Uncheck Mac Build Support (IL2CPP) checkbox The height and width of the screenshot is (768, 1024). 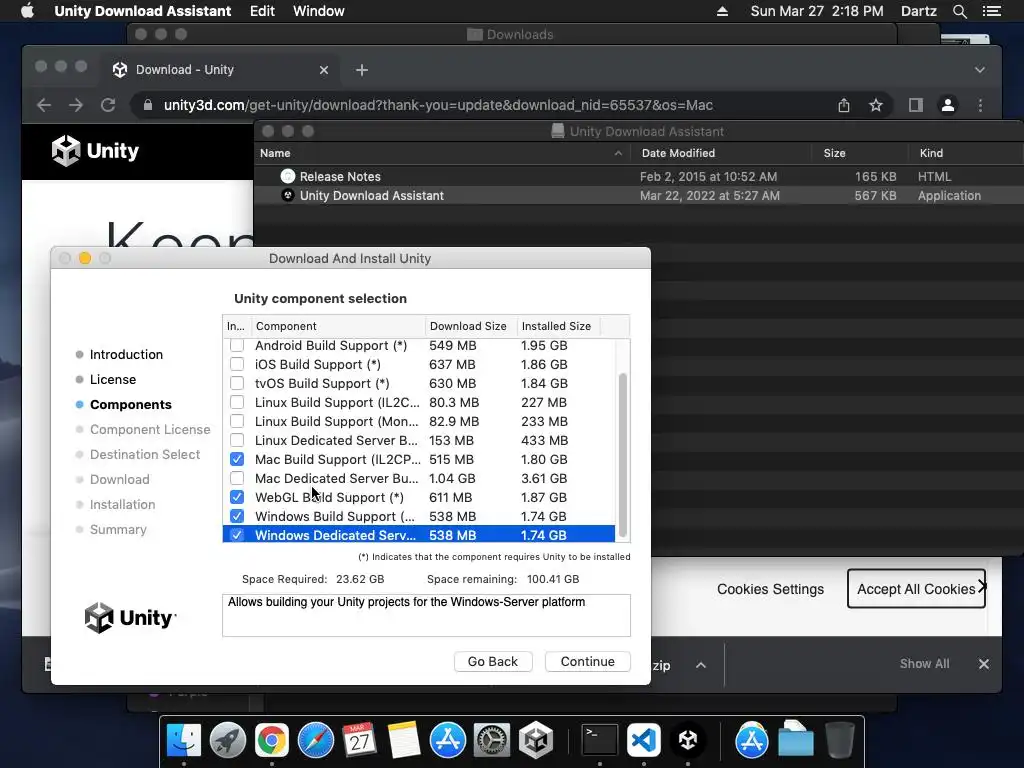tap(237, 459)
